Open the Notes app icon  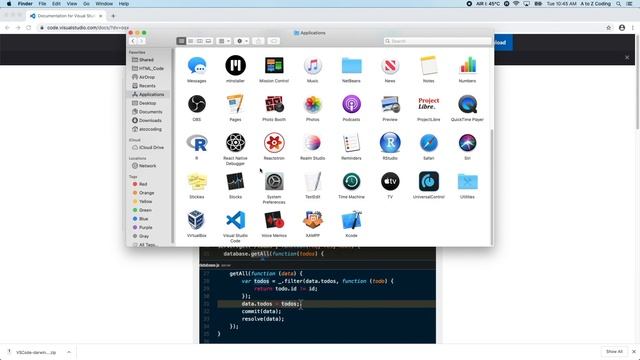point(429,65)
